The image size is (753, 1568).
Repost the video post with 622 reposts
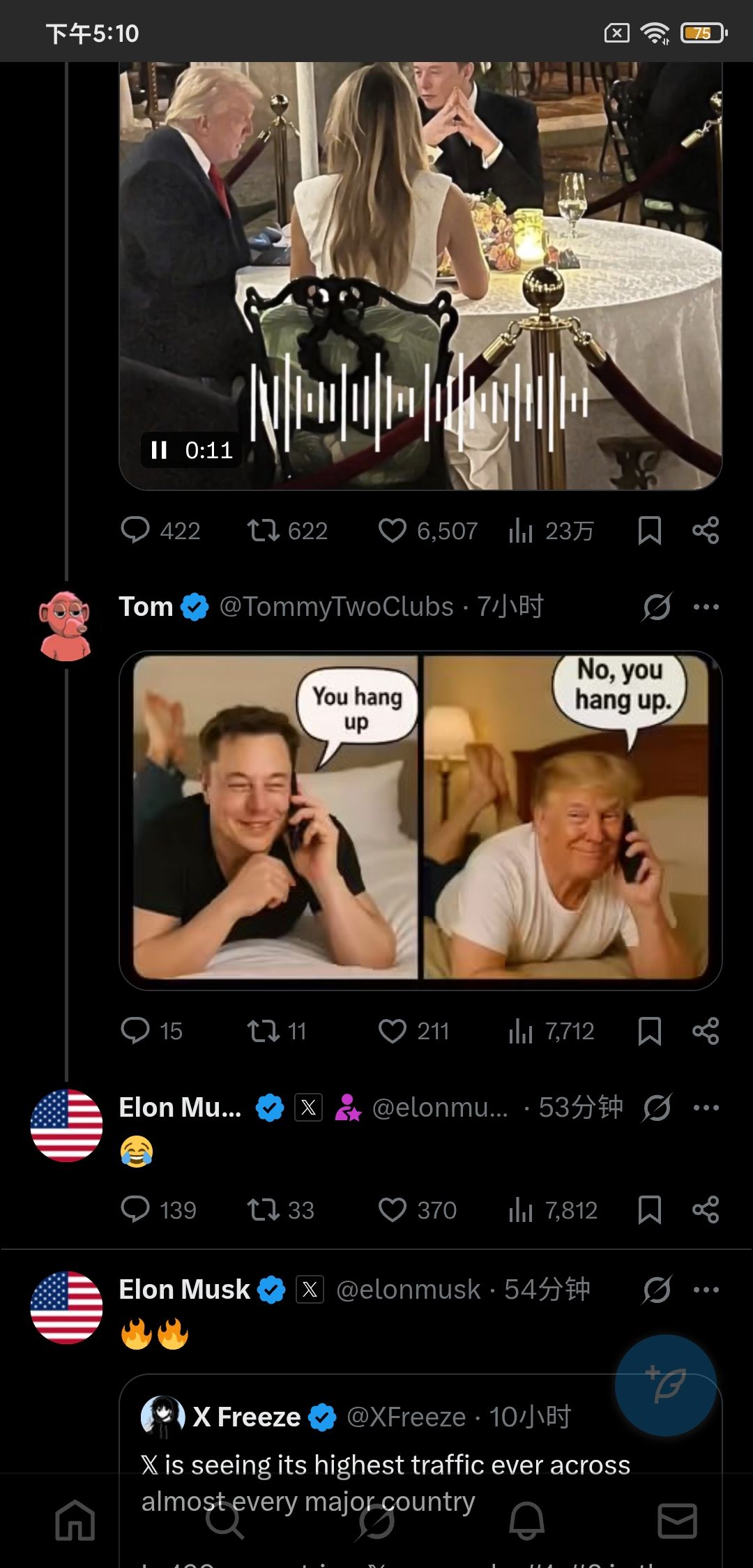(264, 531)
